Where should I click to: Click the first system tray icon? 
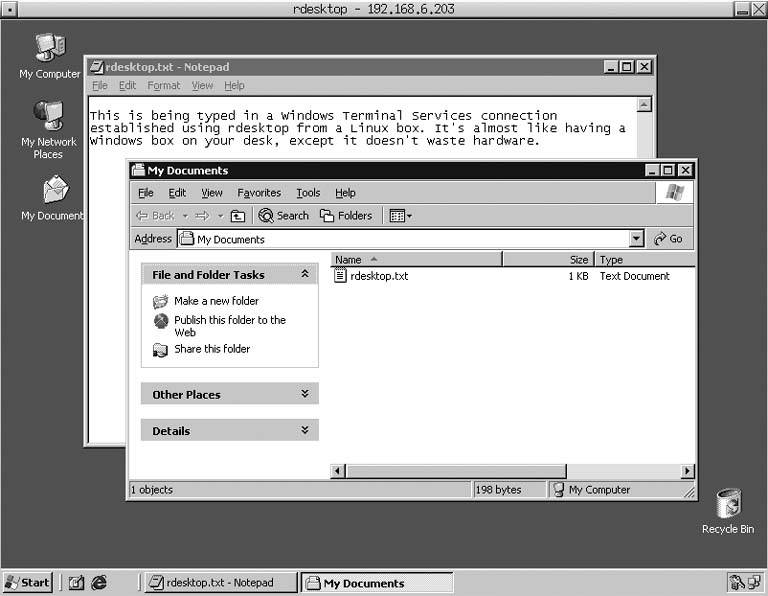(736, 582)
